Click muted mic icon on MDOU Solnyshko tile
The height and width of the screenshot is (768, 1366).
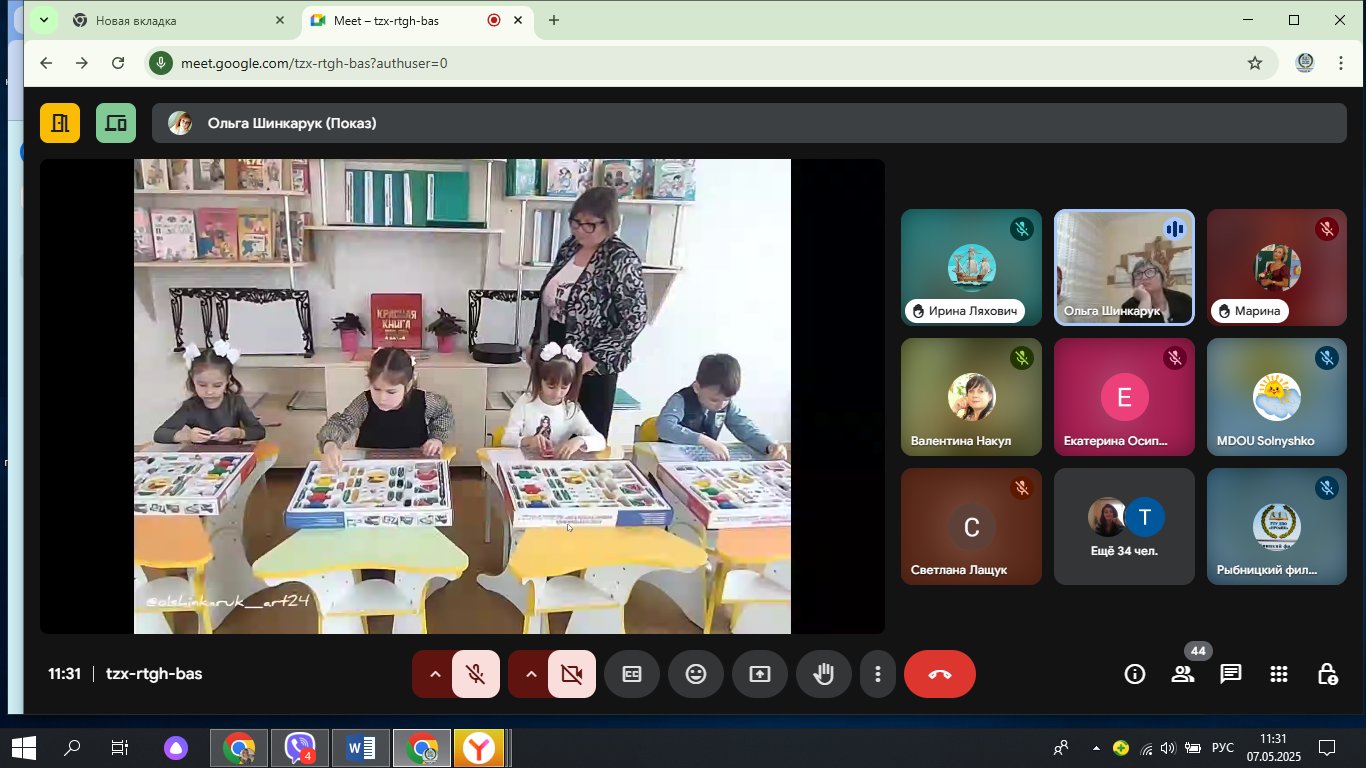pos(1326,358)
